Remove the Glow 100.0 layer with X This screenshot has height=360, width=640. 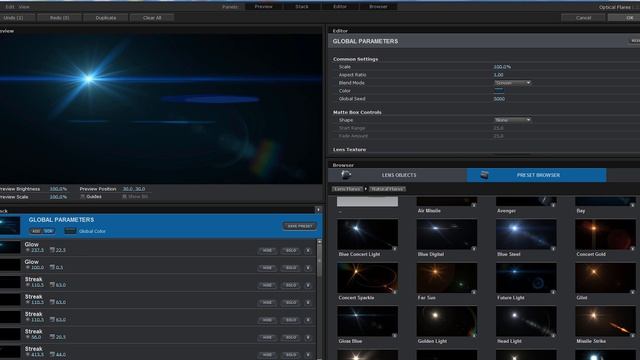(x=308, y=268)
